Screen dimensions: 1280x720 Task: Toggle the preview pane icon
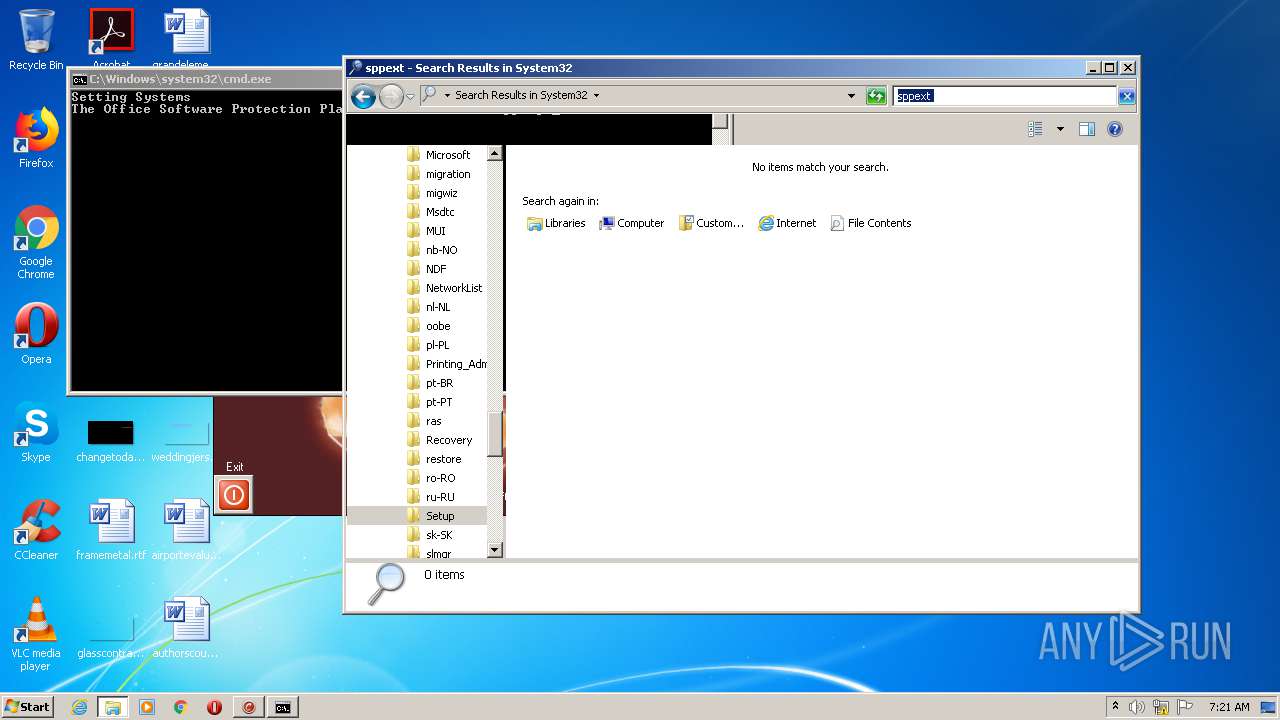pos(1087,129)
